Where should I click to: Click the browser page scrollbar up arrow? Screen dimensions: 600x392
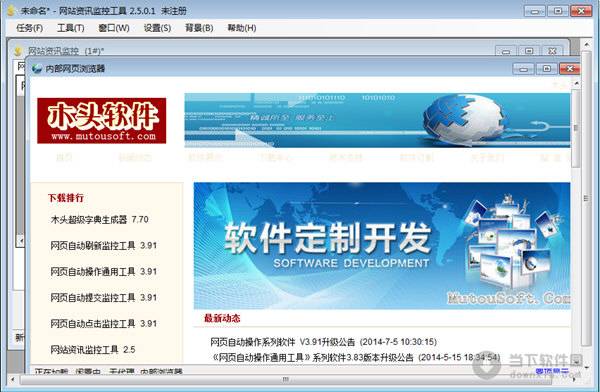(576, 83)
